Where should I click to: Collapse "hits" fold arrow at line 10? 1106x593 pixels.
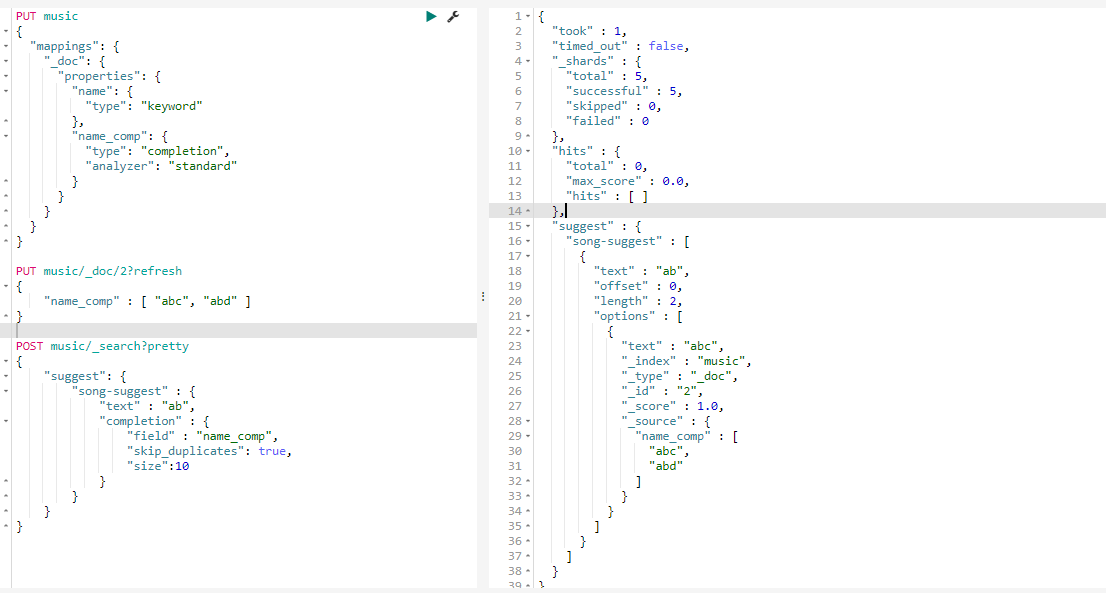[x=528, y=151]
